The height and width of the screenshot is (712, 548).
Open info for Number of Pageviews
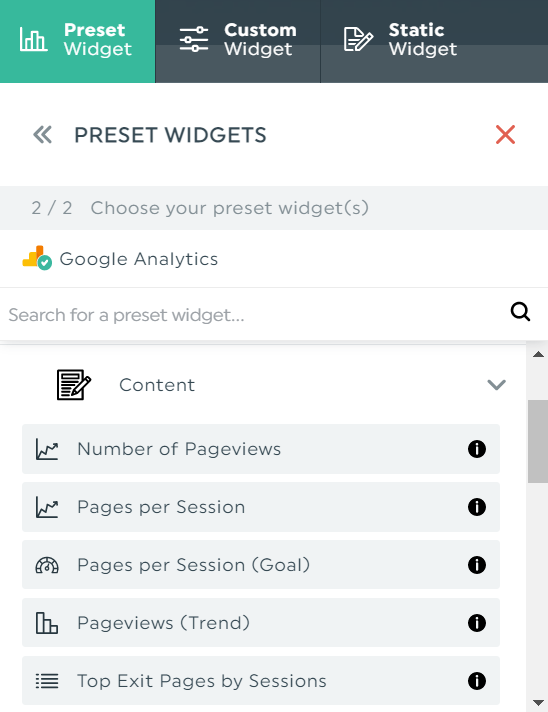(x=477, y=449)
